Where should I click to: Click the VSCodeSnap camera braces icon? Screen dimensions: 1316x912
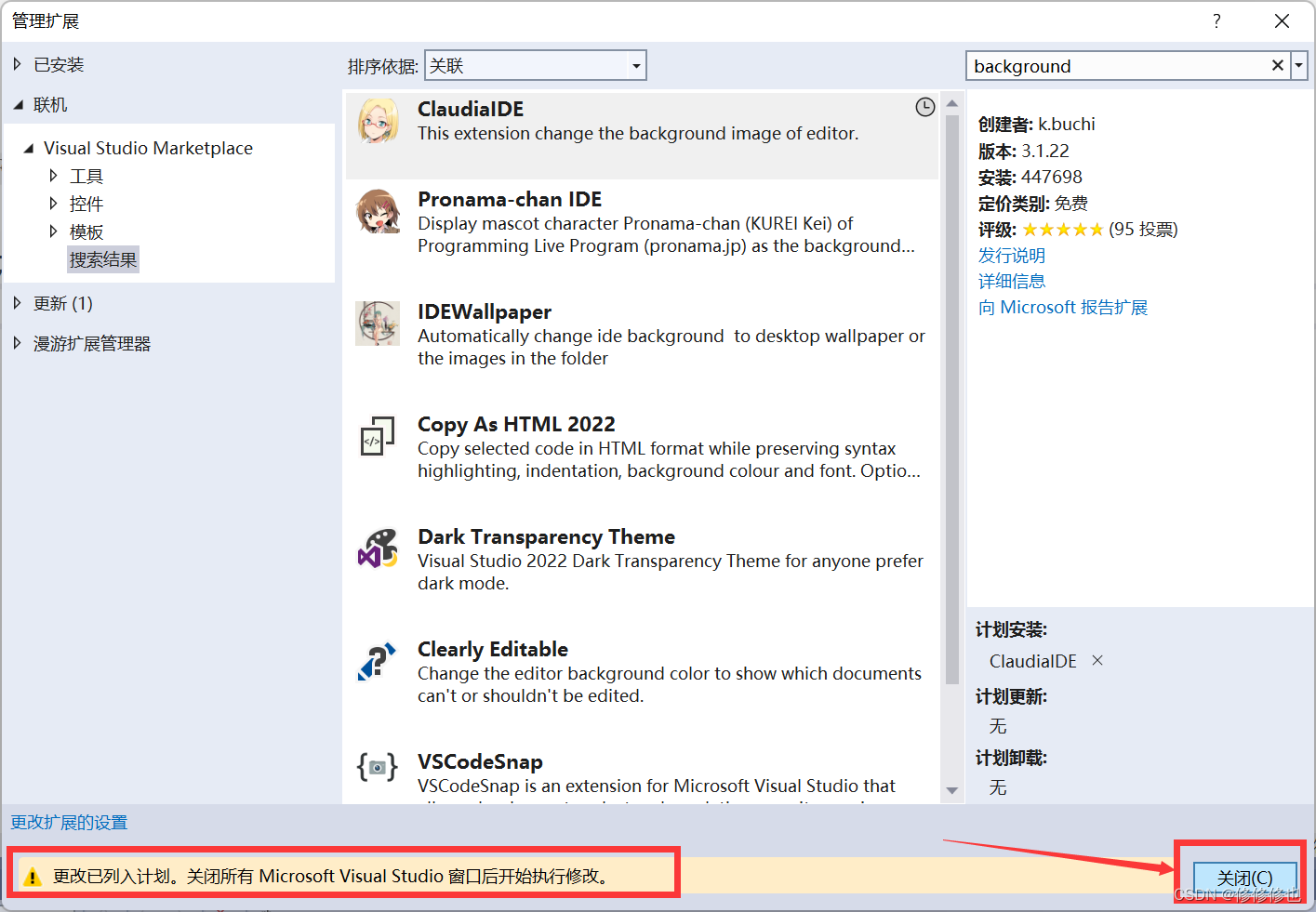point(378,767)
